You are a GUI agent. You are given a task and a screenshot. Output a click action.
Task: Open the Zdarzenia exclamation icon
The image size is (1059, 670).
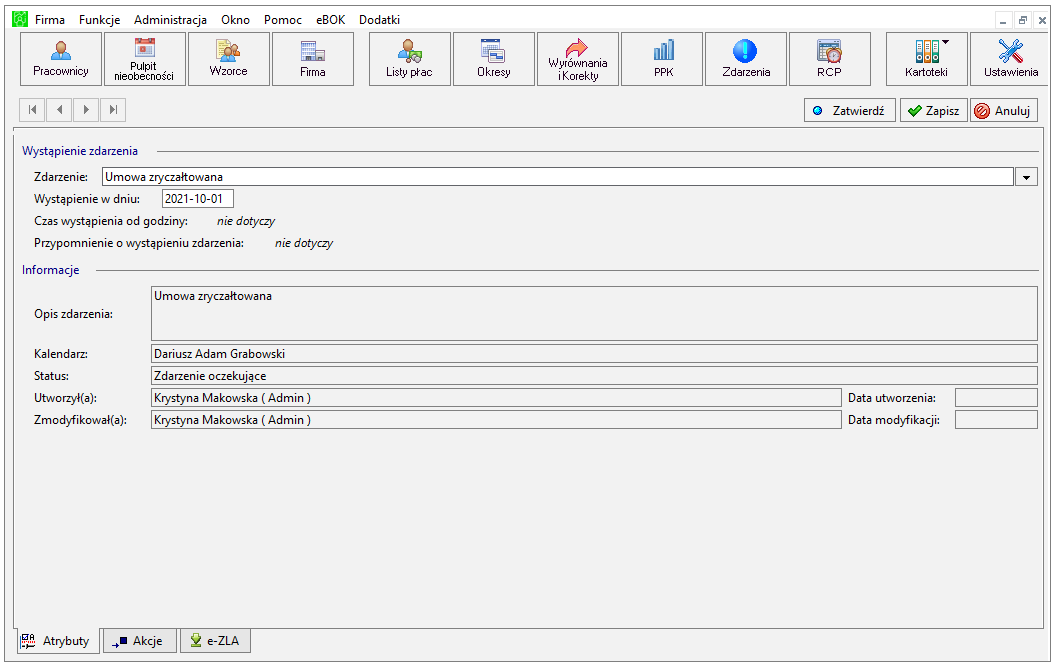point(746,59)
